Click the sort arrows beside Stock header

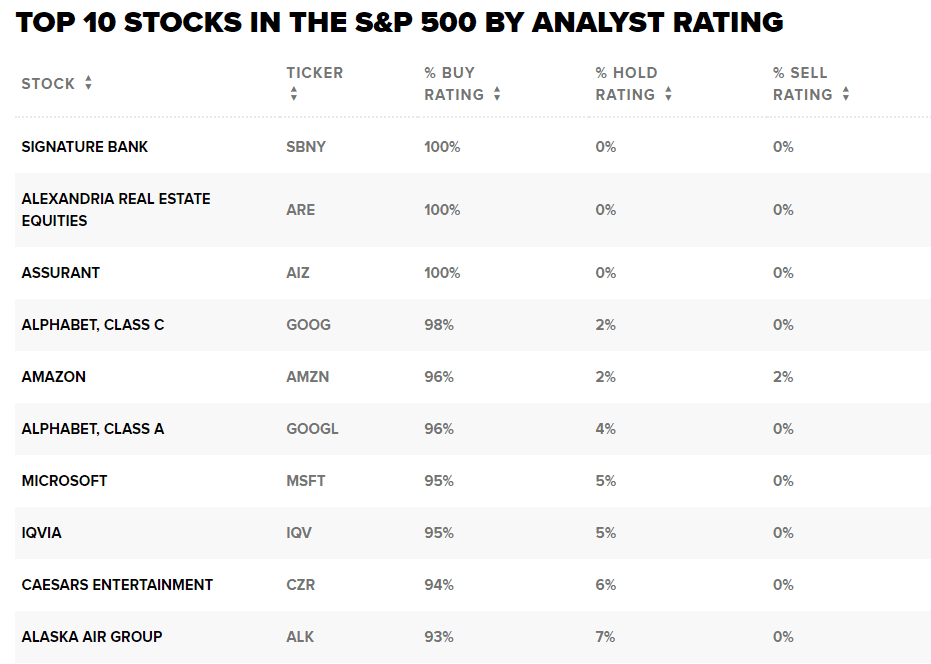[x=88, y=84]
